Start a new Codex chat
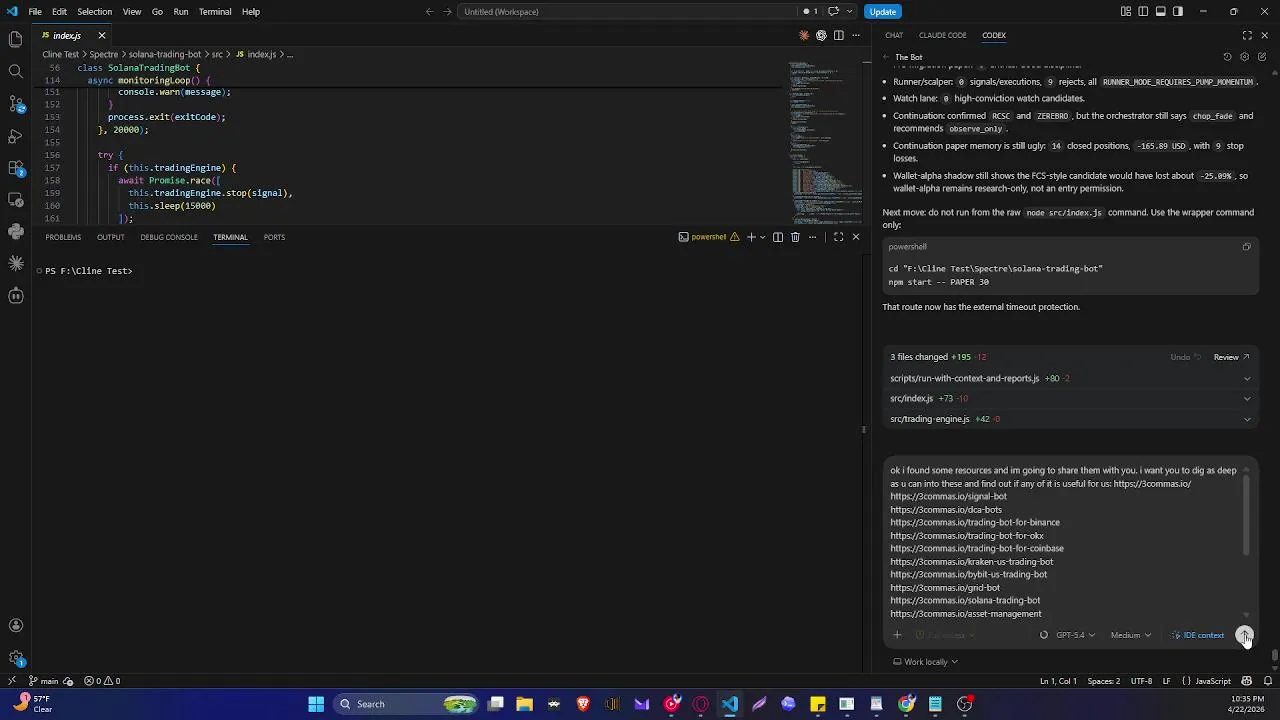 1261,57
